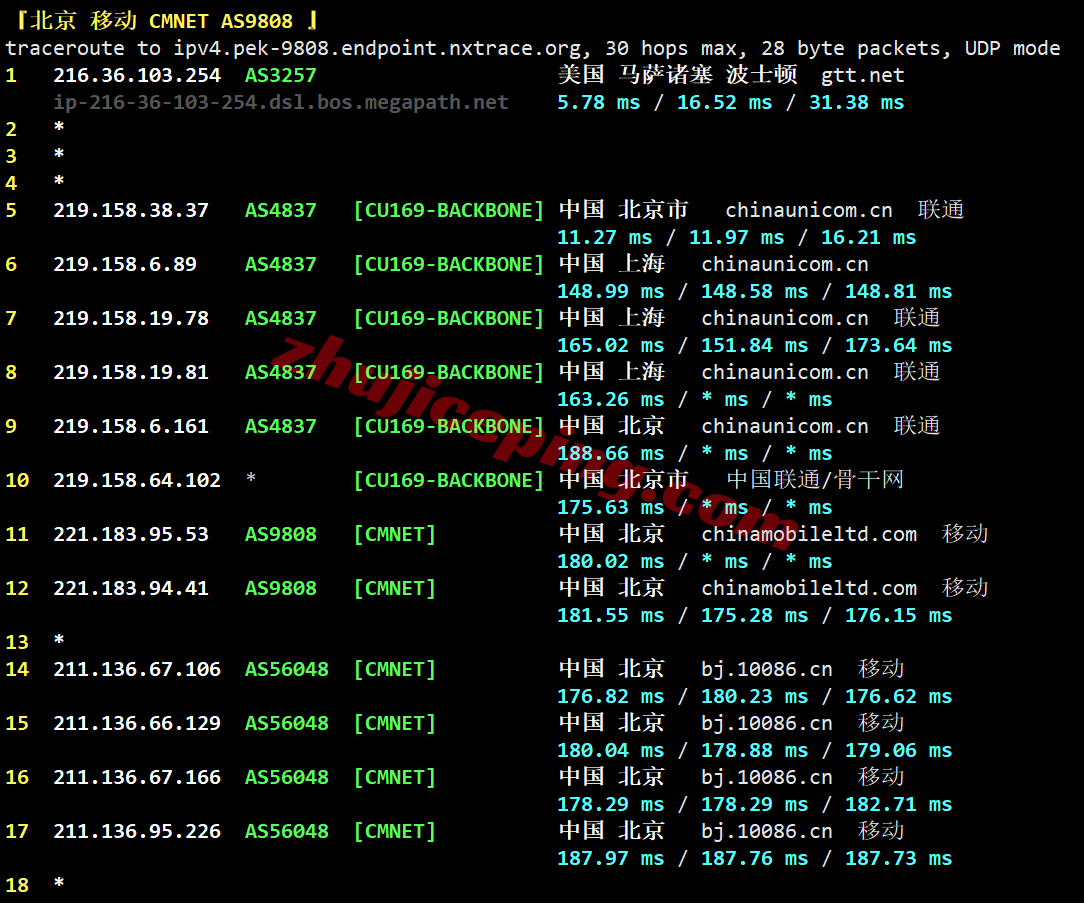Select IP 219.158.64.102 in hop 10
The image size is (1084, 903).
point(137,480)
